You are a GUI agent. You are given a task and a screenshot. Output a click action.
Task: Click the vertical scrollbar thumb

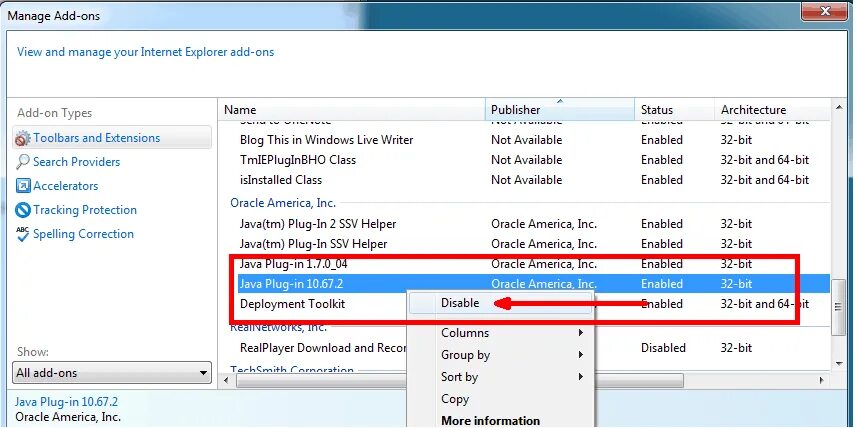point(838,307)
